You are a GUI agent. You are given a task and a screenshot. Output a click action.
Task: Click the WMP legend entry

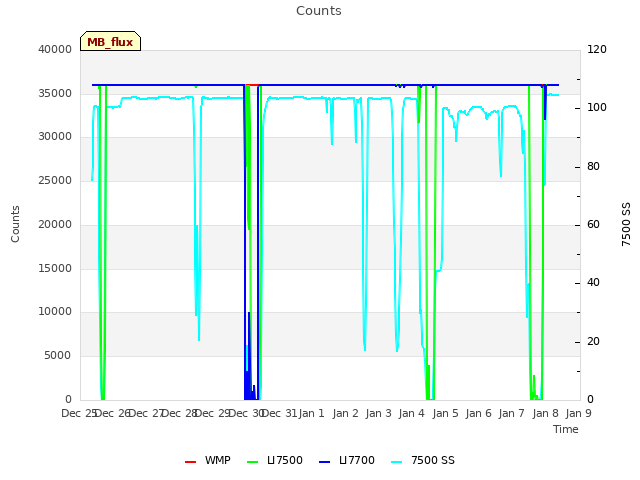coord(208,460)
